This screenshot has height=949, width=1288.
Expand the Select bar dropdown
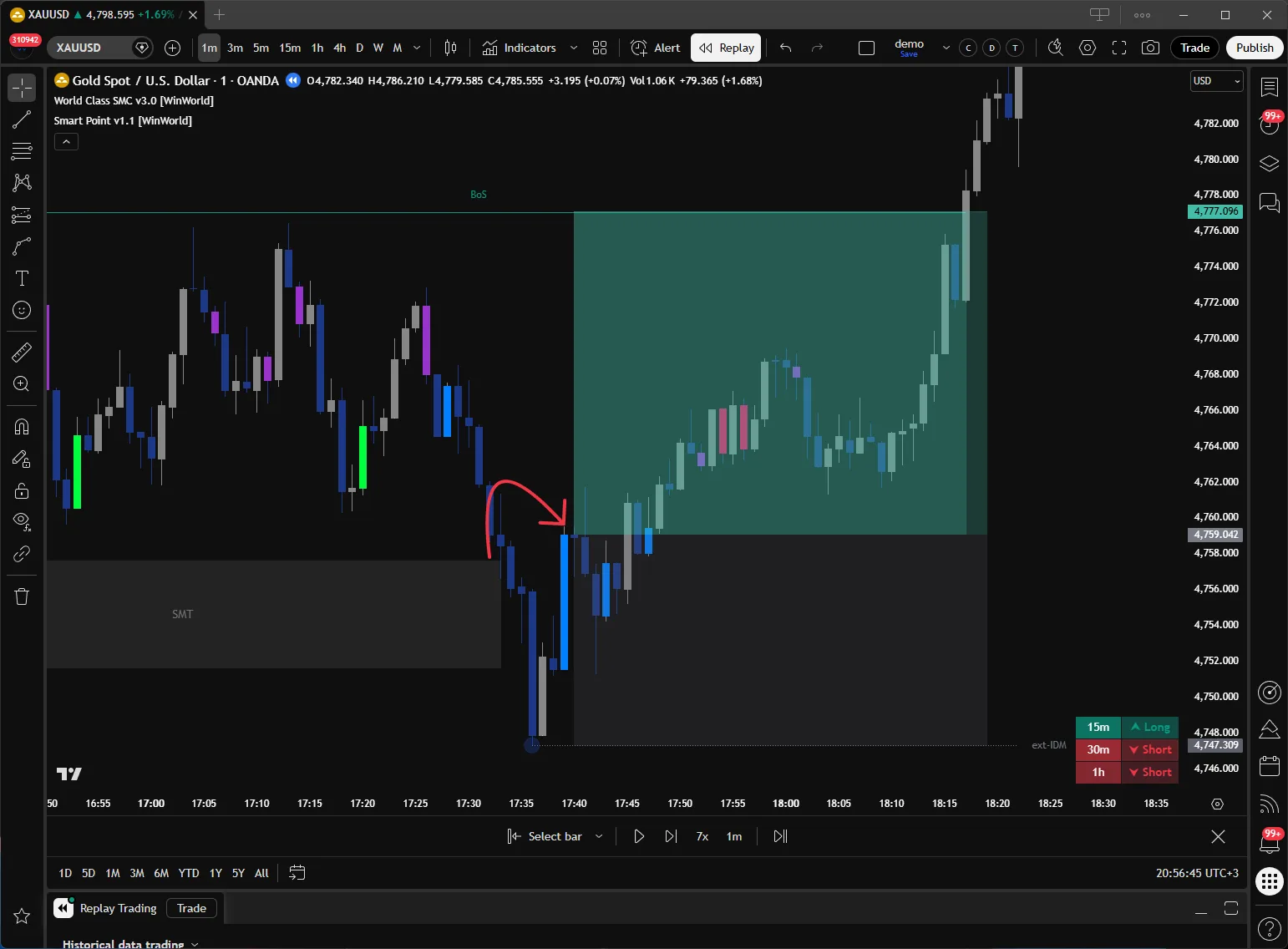coord(599,836)
